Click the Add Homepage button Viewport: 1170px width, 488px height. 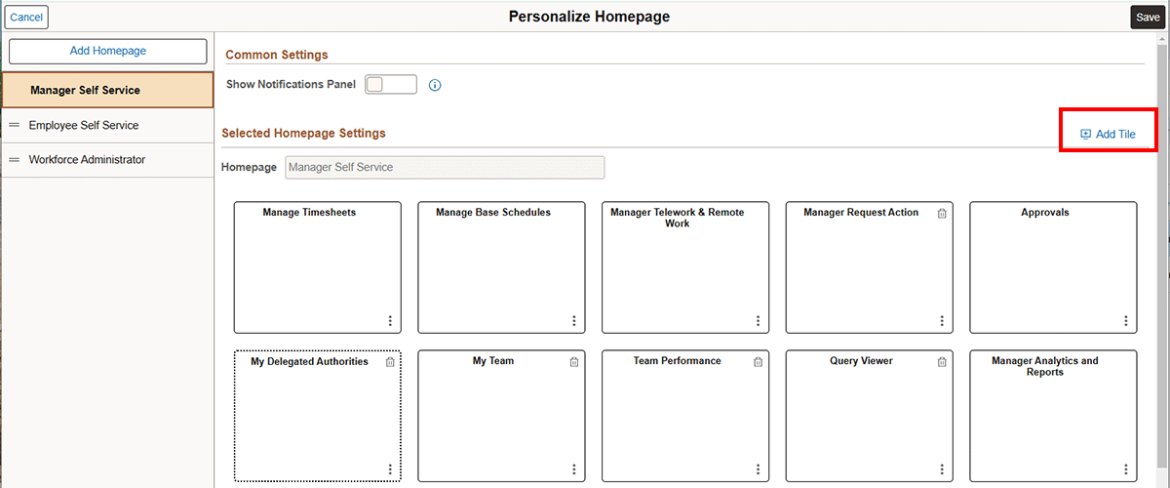[x=108, y=51]
